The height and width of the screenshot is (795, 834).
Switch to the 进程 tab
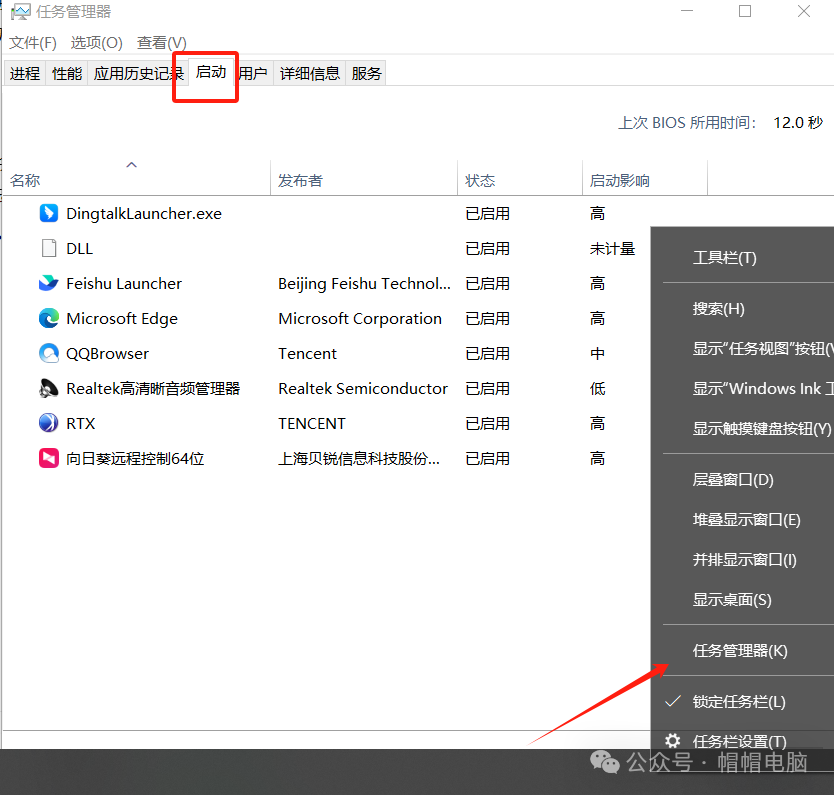pyautogui.click(x=25, y=73)
